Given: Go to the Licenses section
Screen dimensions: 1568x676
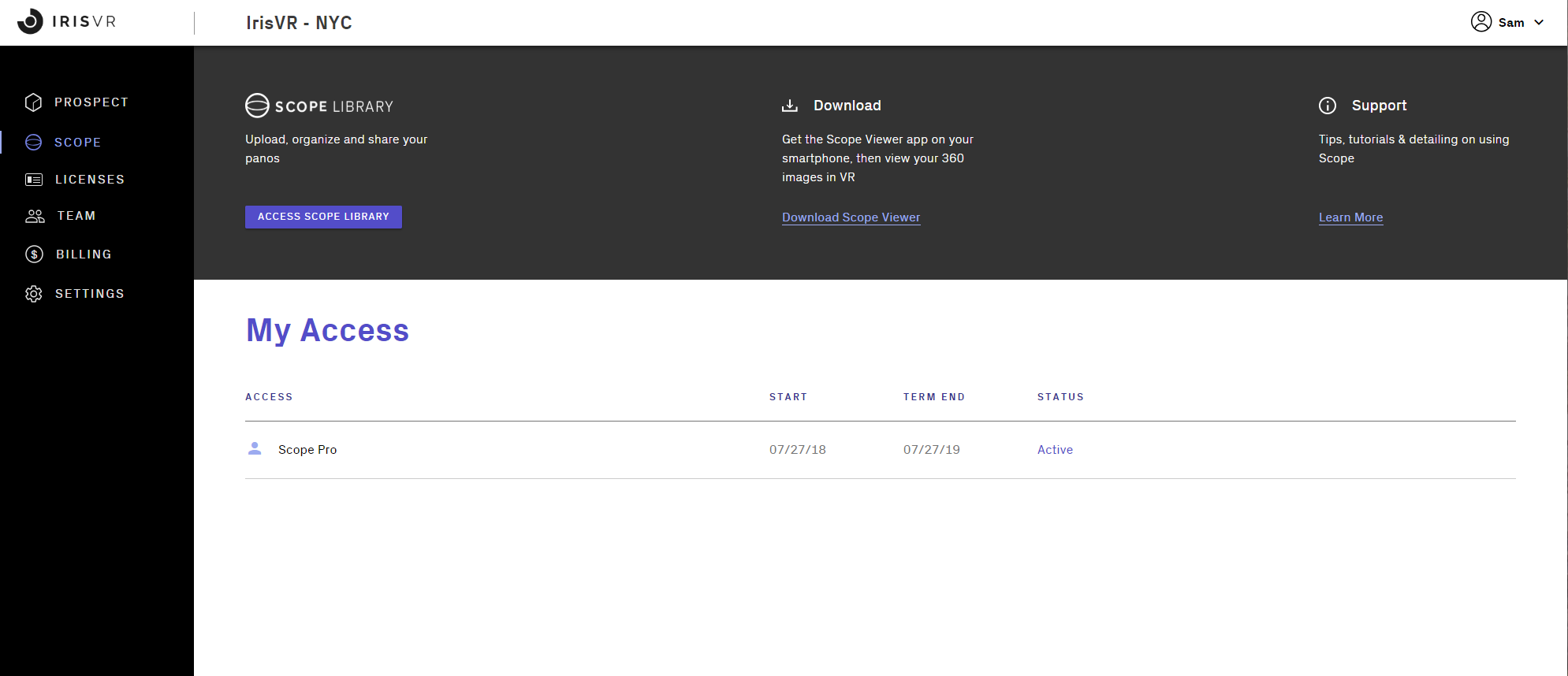Looking at the screenshot, I should point(90,180).
